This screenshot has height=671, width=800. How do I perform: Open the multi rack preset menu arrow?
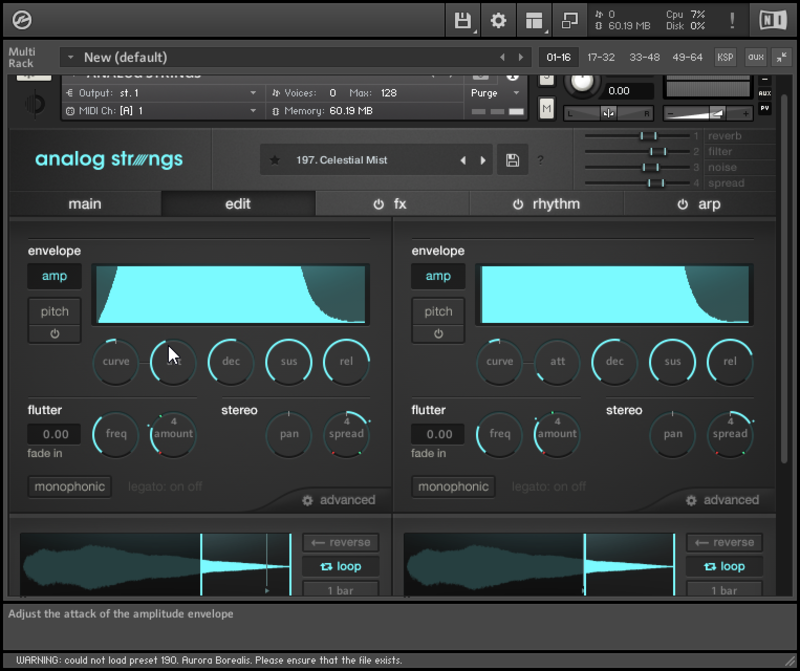click(x=71, y=57)
